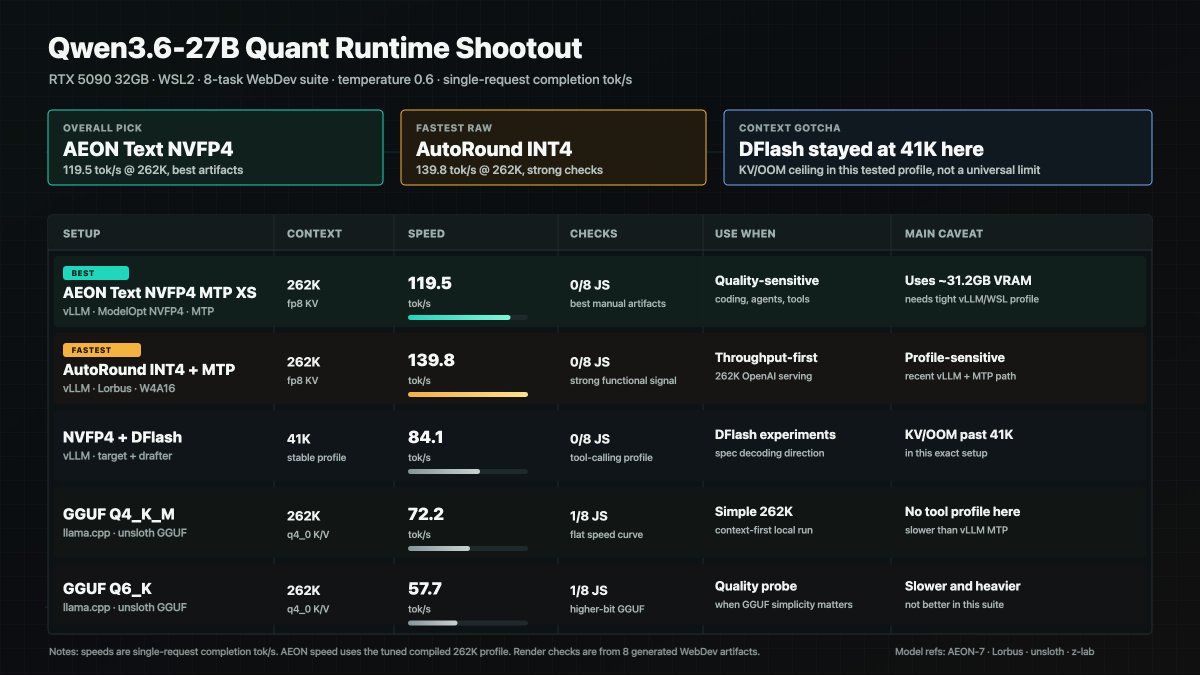Click the SETUP column header
Viewport: 1200px width, 675px height.
click(x=82, y=234)
